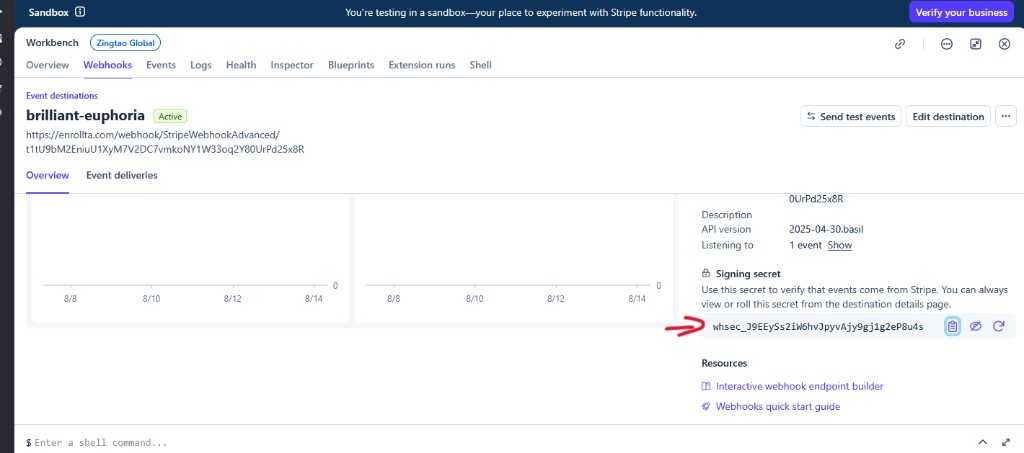Open Webhooks quick start guide link
The image size is (1024, 453).
(778, 407)
